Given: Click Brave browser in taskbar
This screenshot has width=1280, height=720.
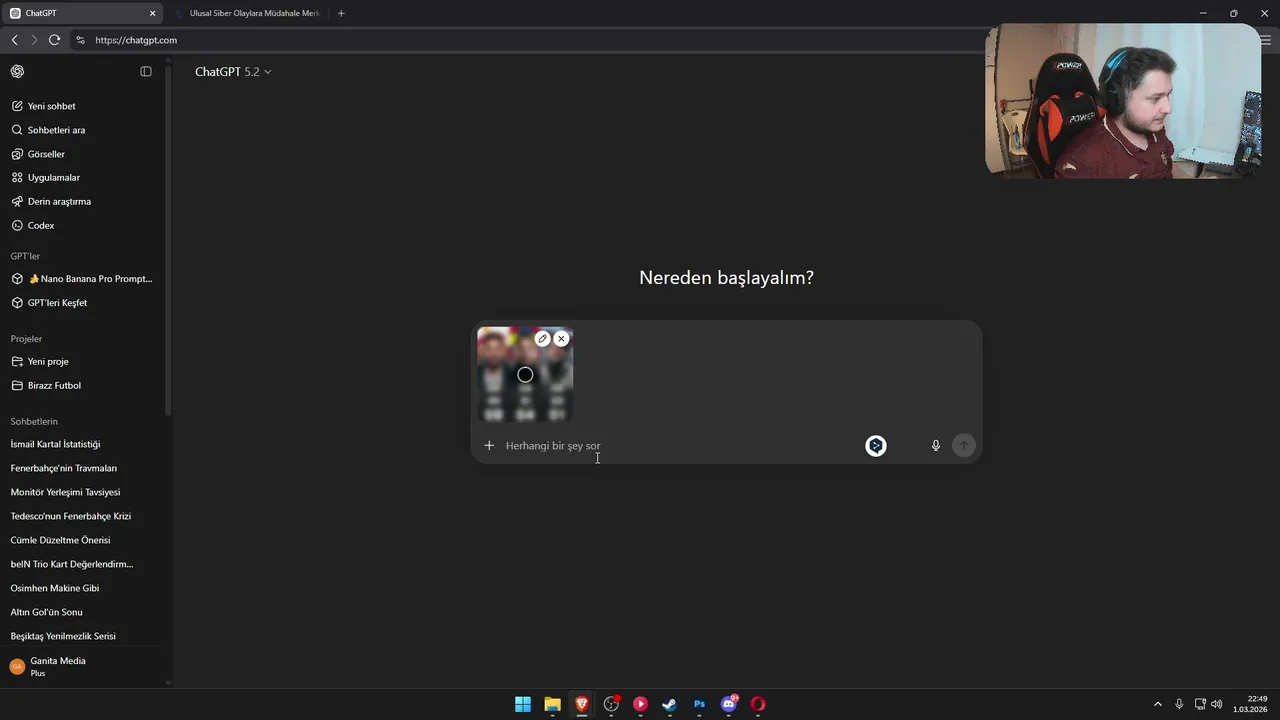Looking at the screenshot, I should [581, 704].
